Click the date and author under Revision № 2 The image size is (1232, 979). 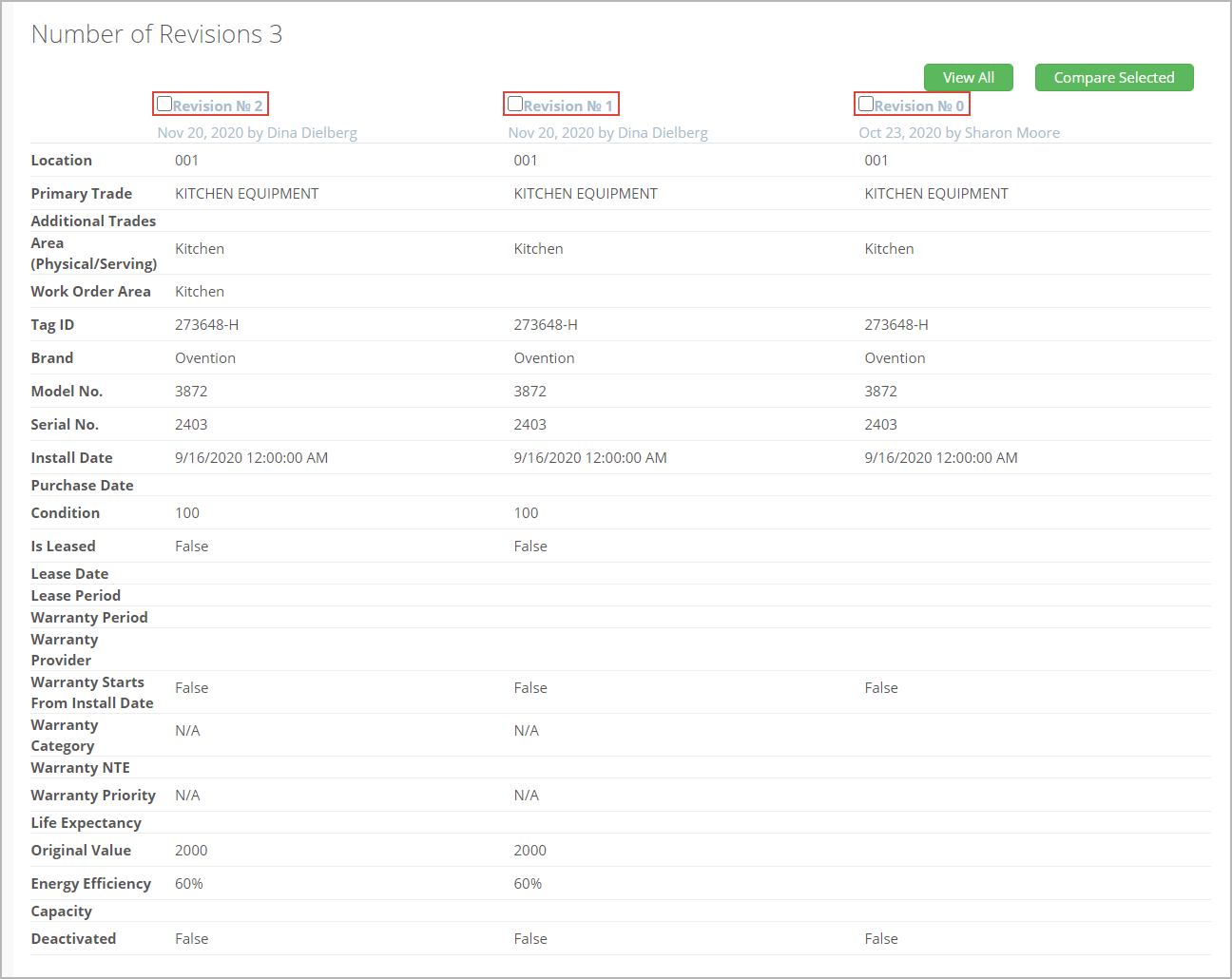pyautogui.click(x=257, y=133)
